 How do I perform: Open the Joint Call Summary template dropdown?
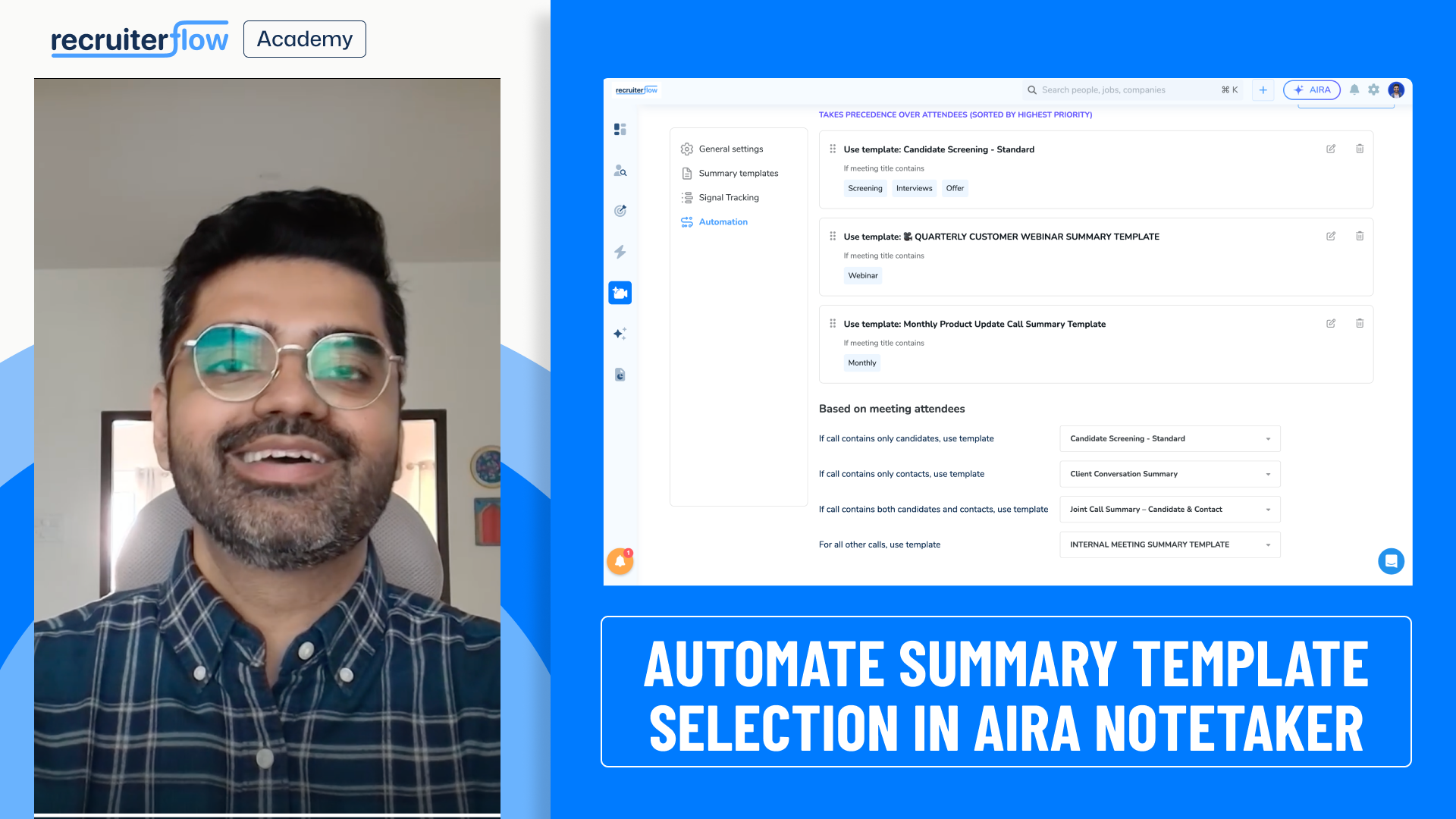click(x=1169, y=510)
